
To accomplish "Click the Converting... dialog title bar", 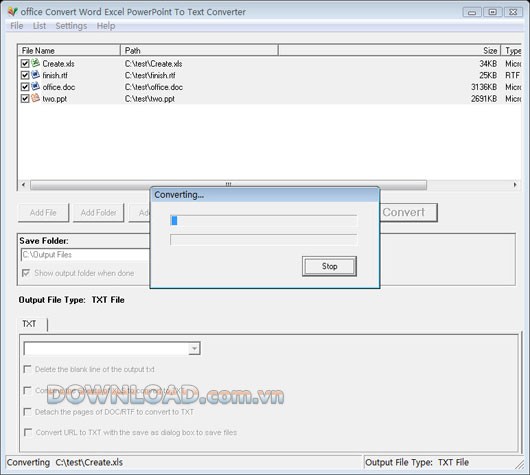I will click(x=265, y=195).
